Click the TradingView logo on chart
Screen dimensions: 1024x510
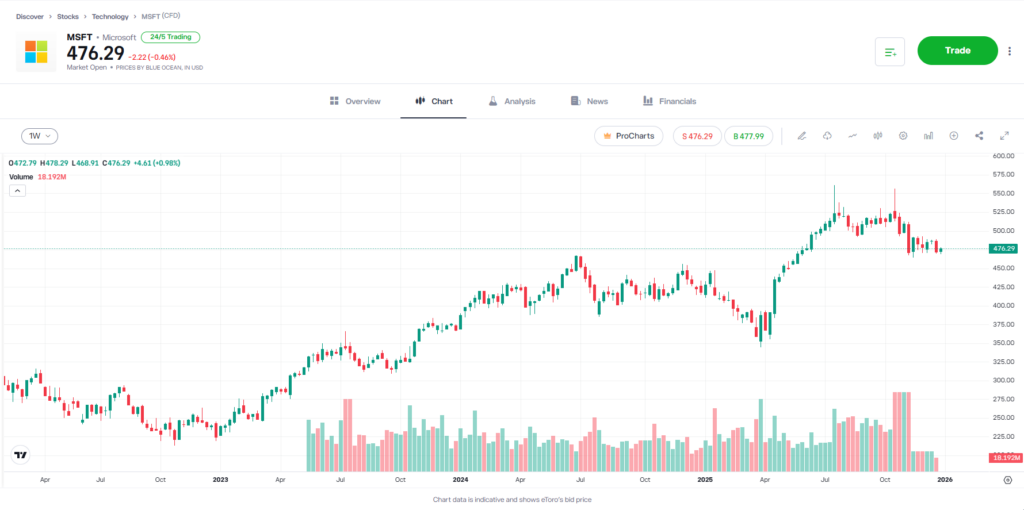(x=20, y=455)
